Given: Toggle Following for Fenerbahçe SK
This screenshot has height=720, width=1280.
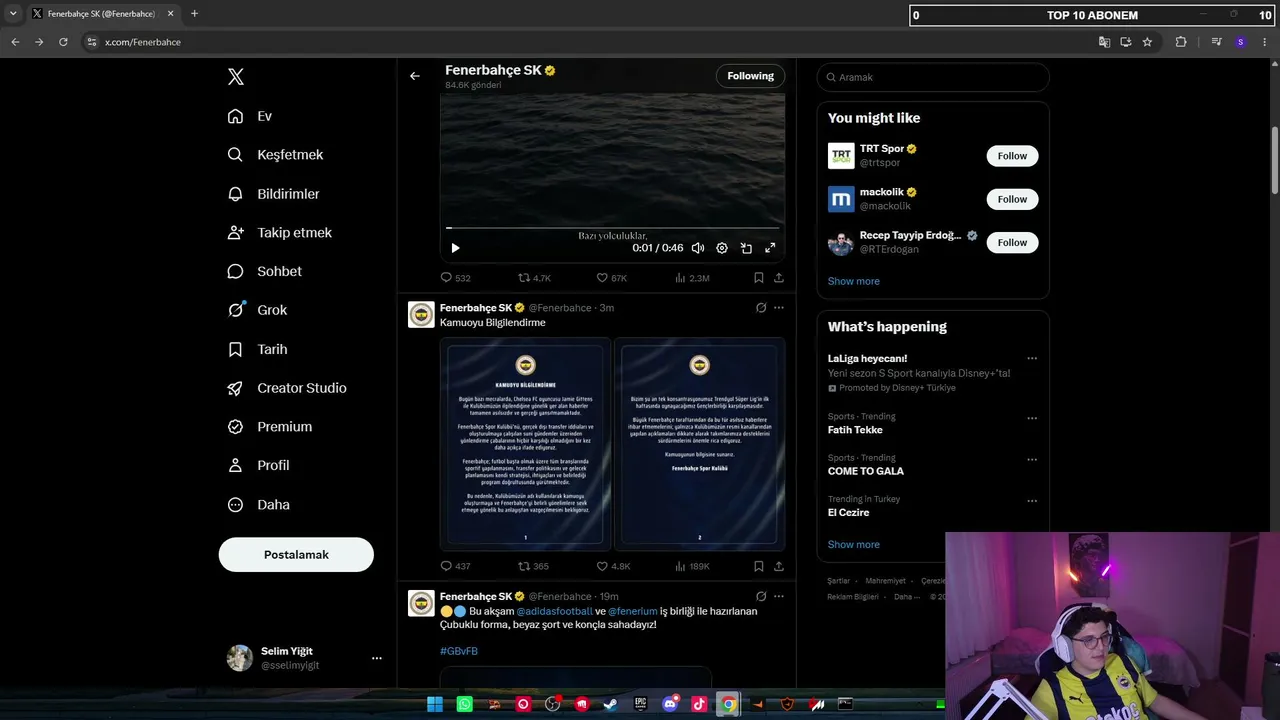Looking at the screenshot, I should coord(750,76).
